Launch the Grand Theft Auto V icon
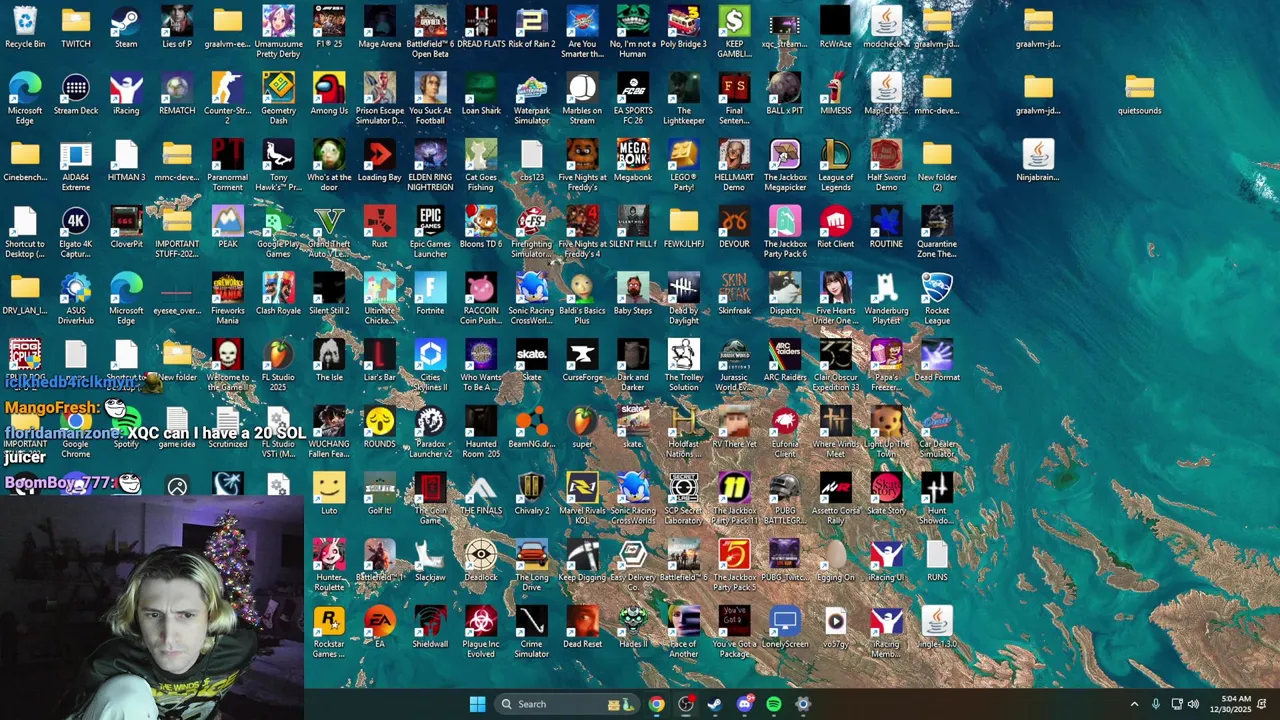This screenshot has height=720, width=1280. click(x=329, y=231)
